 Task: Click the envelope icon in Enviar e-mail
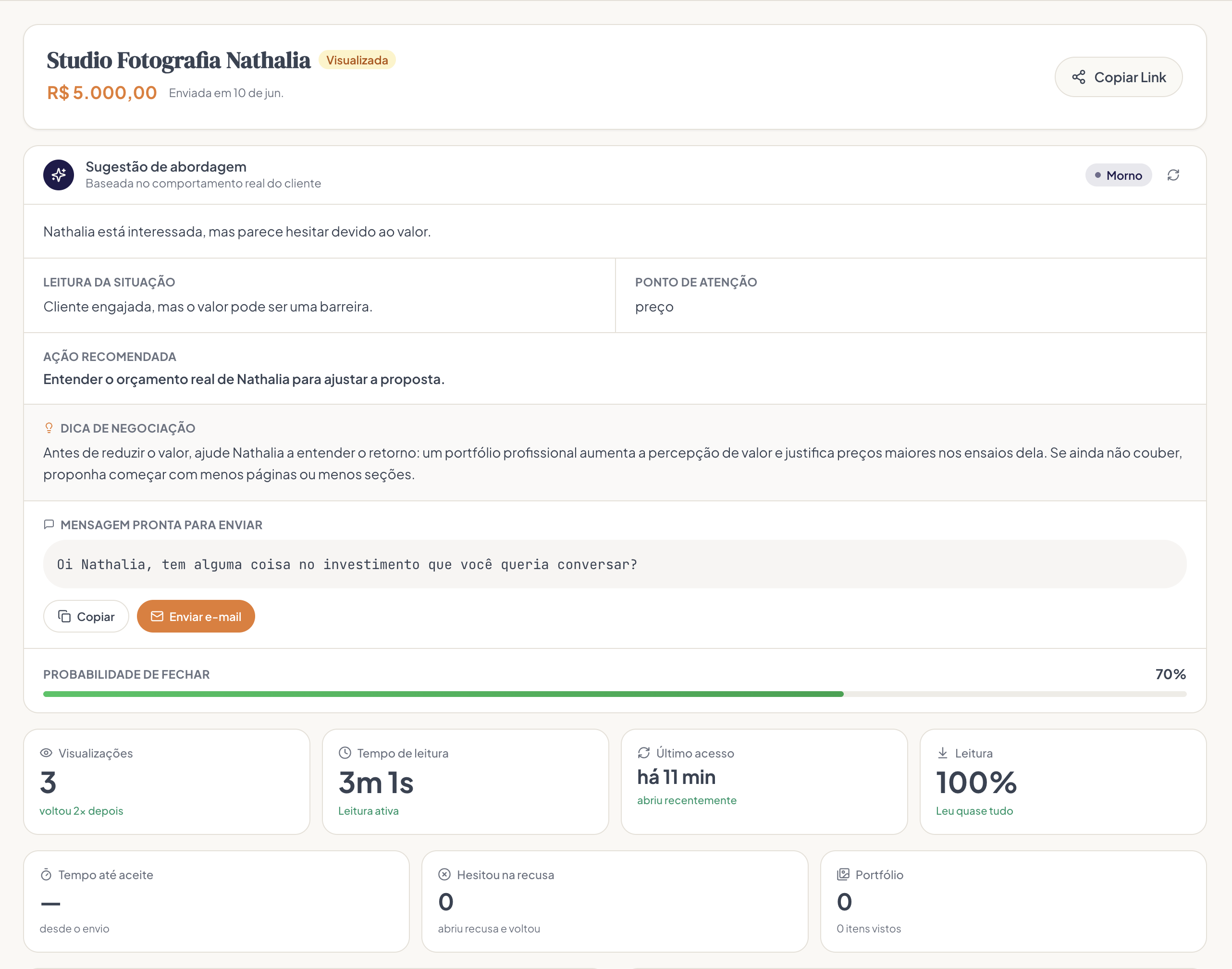157,616
